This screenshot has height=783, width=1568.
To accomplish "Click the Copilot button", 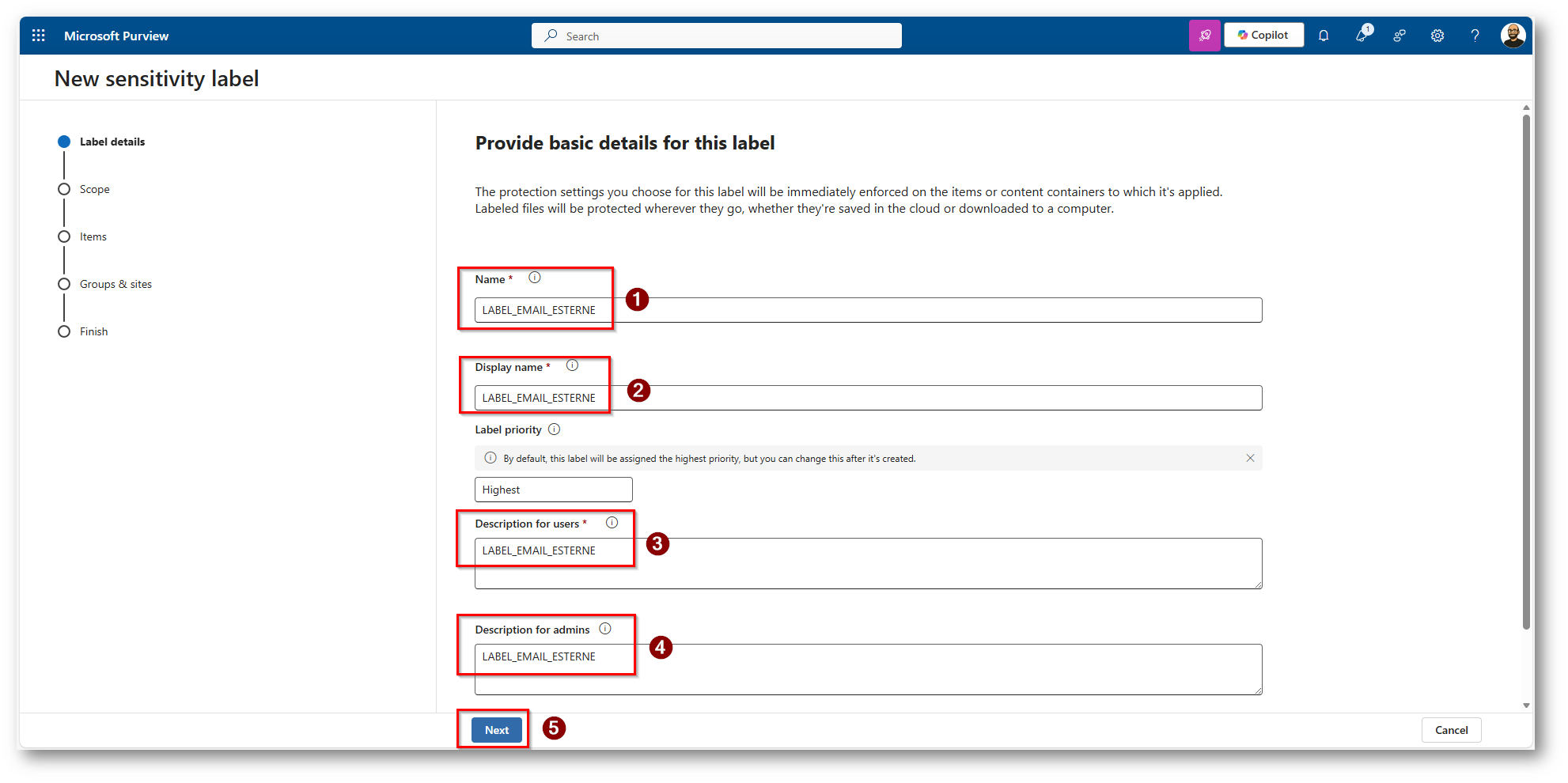I will tap(1263, 36).
